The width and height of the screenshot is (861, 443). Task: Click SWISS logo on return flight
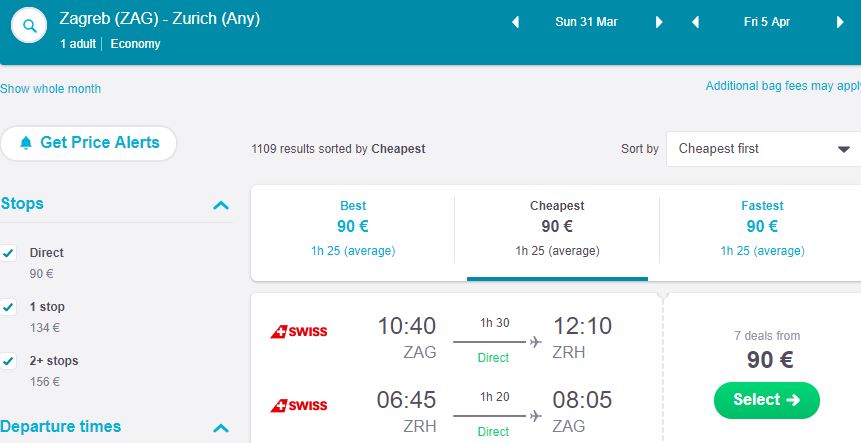tap(299, 405)
